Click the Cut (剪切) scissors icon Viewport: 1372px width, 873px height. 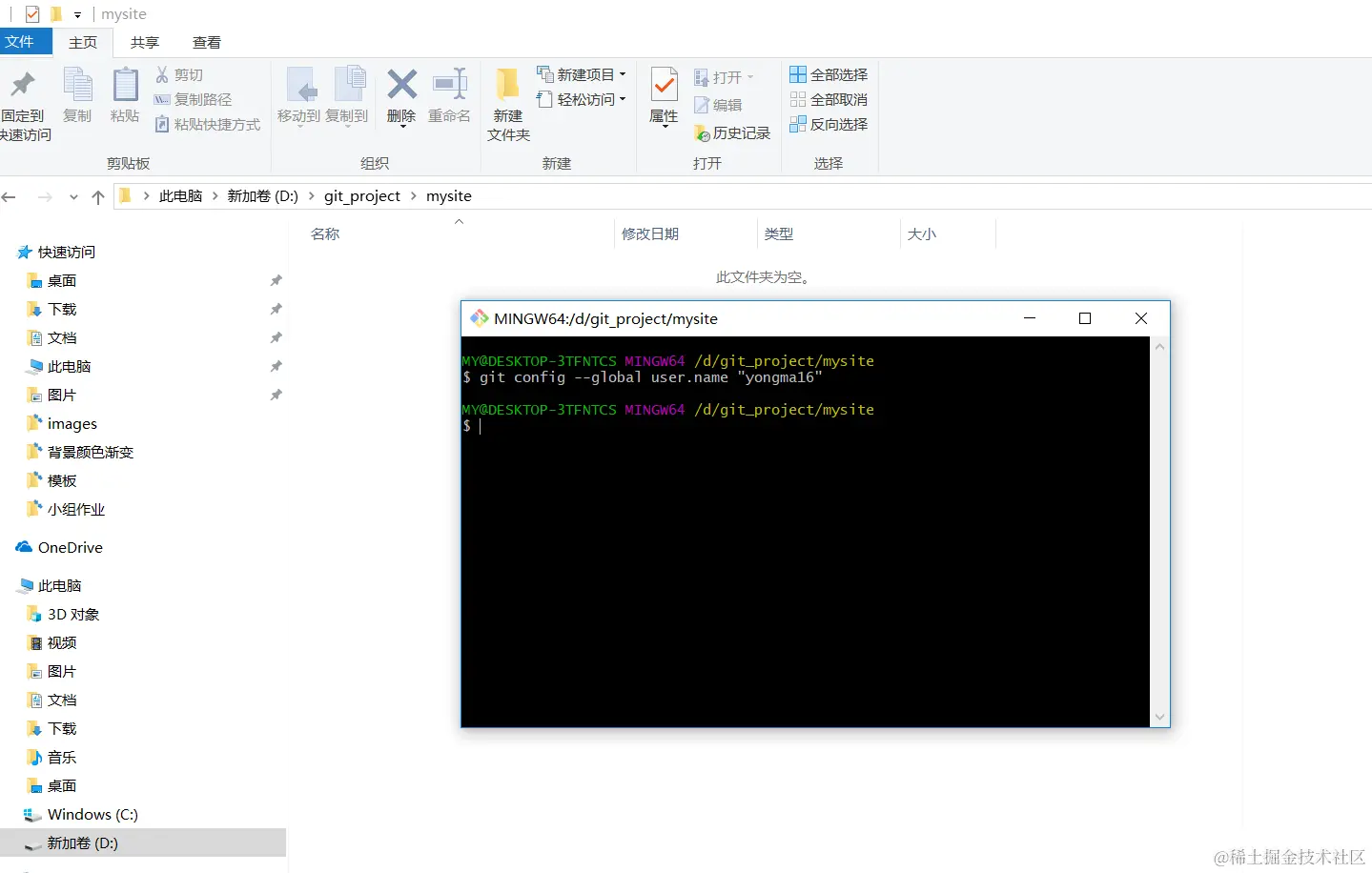[162, 74]
